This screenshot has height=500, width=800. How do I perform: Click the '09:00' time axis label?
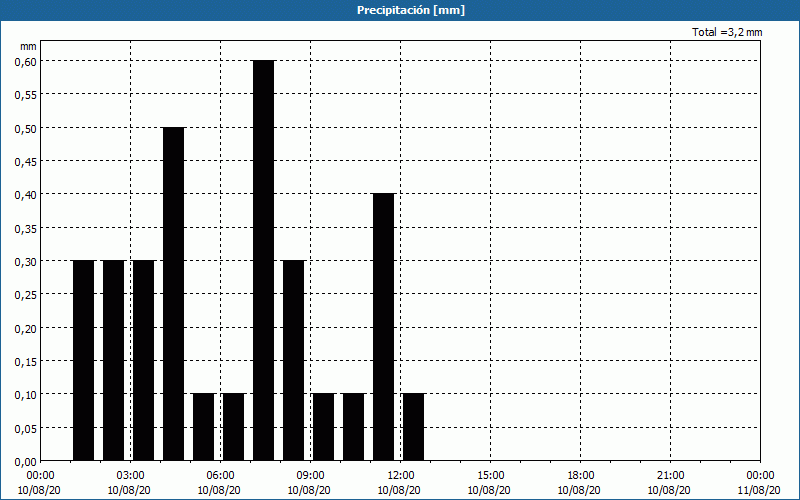click(310, 475)
